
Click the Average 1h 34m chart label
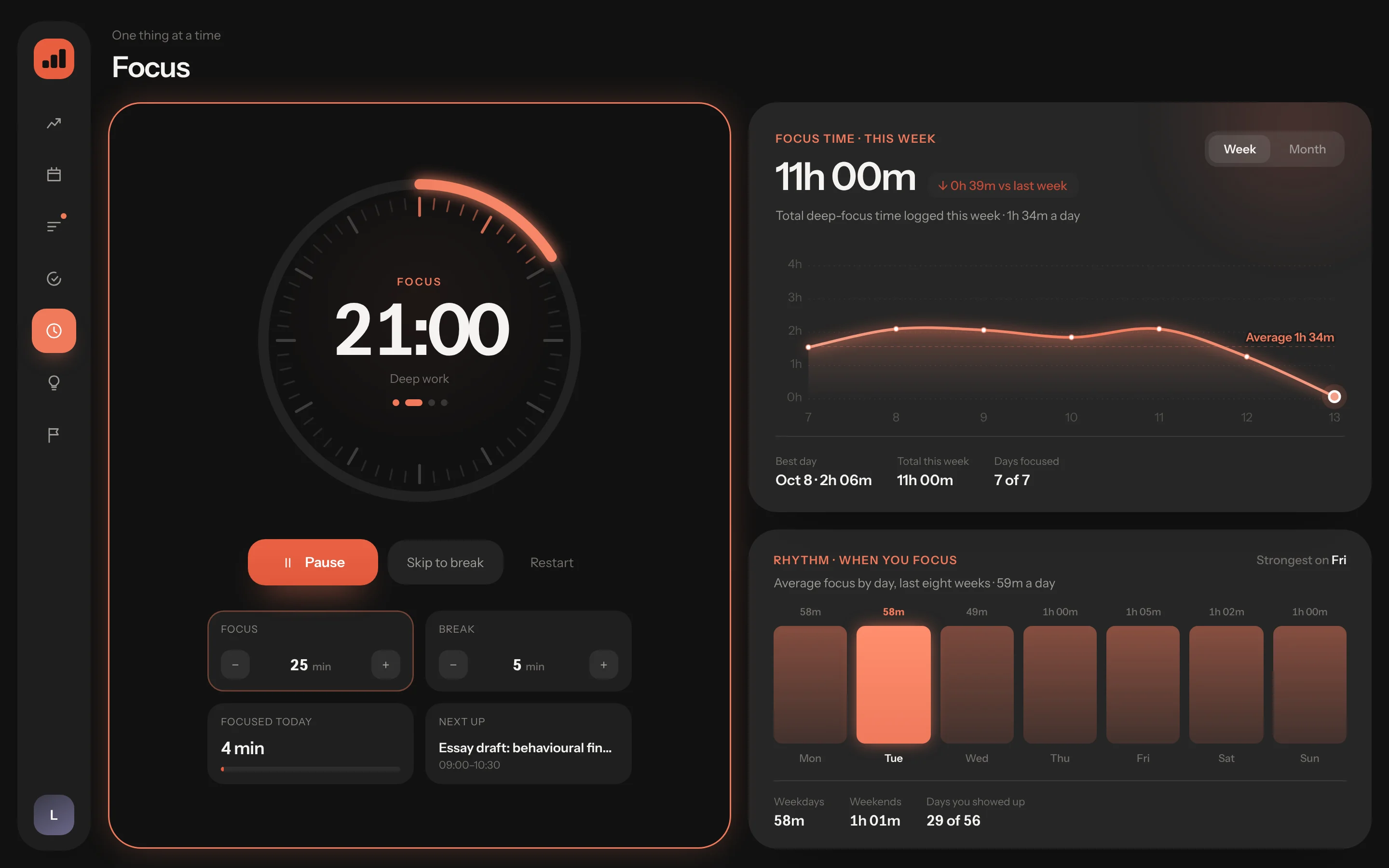click(x=1290, y=337)
